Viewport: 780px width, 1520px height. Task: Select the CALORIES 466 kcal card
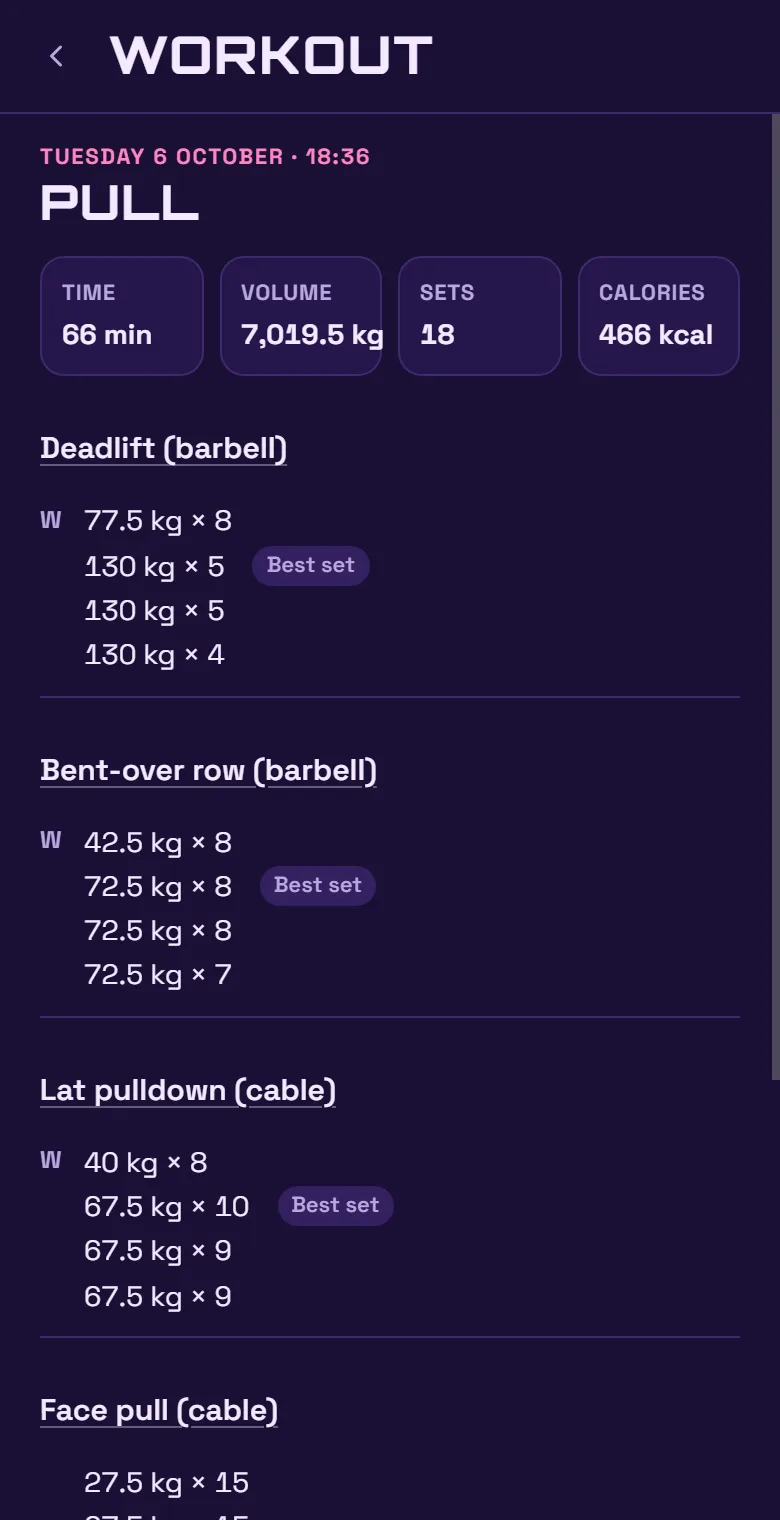659,316
